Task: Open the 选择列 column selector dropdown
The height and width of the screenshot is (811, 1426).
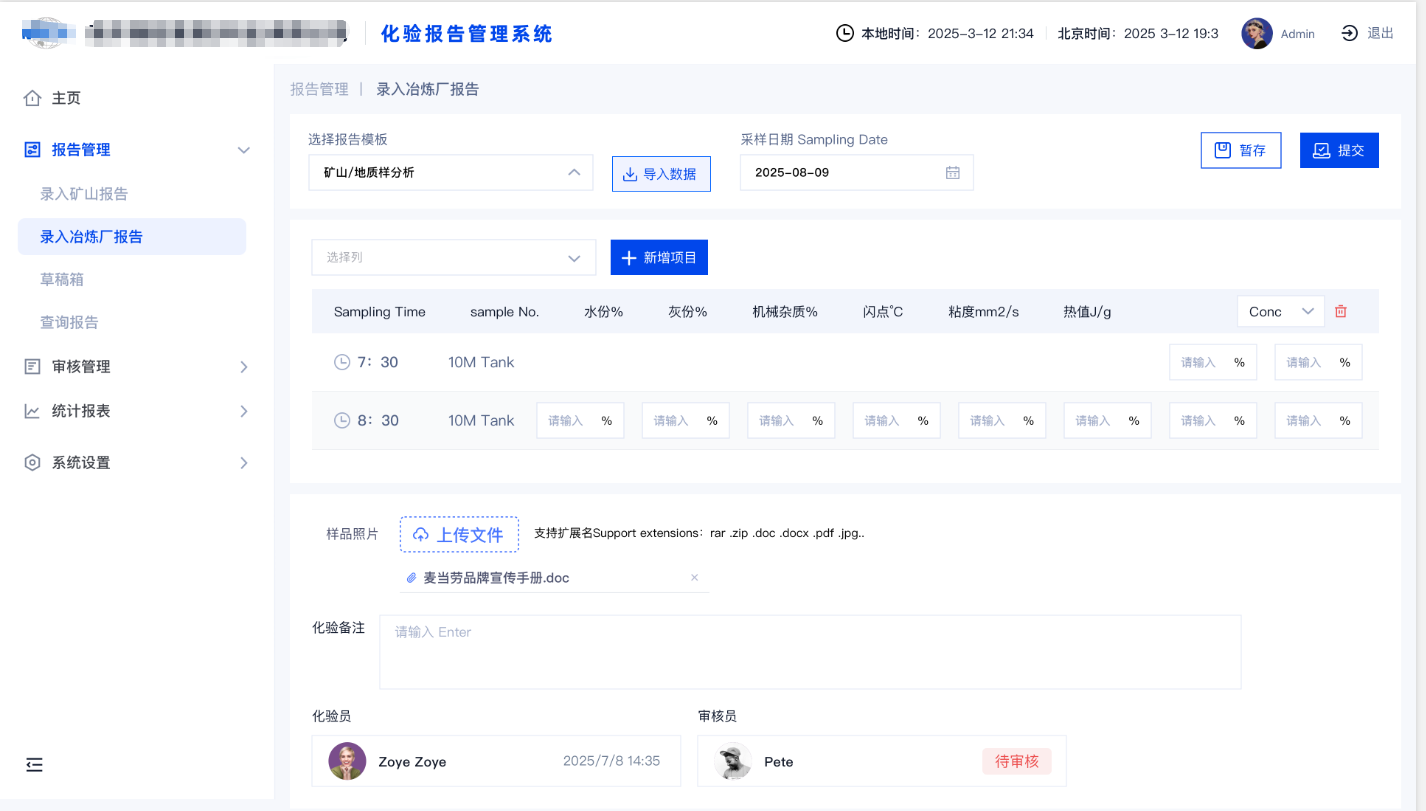Action: click(x=453, y=257)
